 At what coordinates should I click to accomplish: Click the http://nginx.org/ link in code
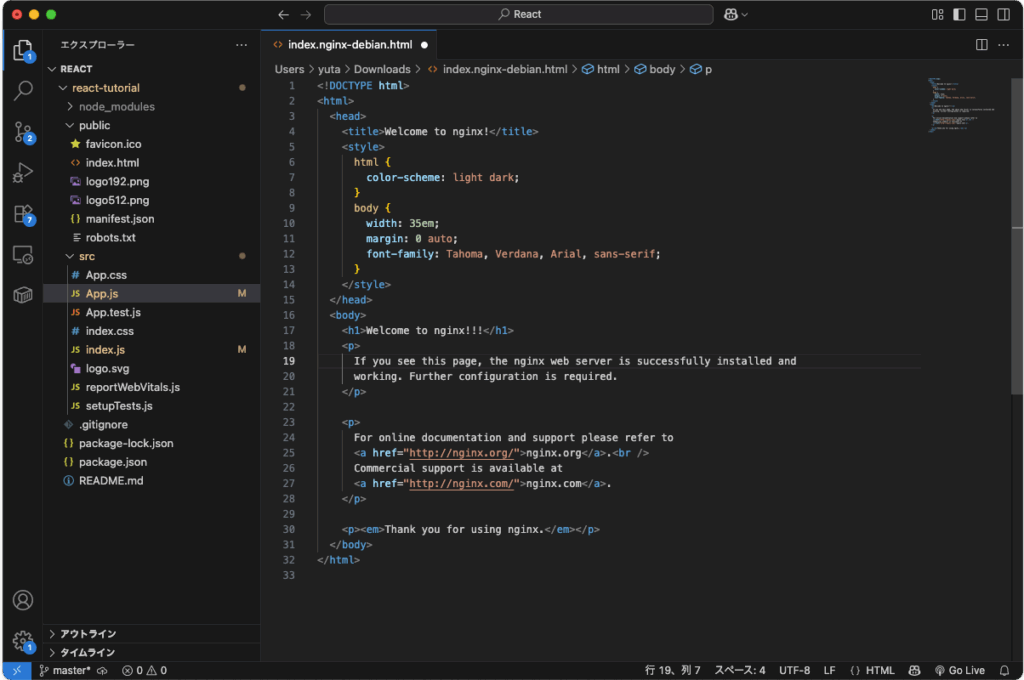(x=461, y=453)
